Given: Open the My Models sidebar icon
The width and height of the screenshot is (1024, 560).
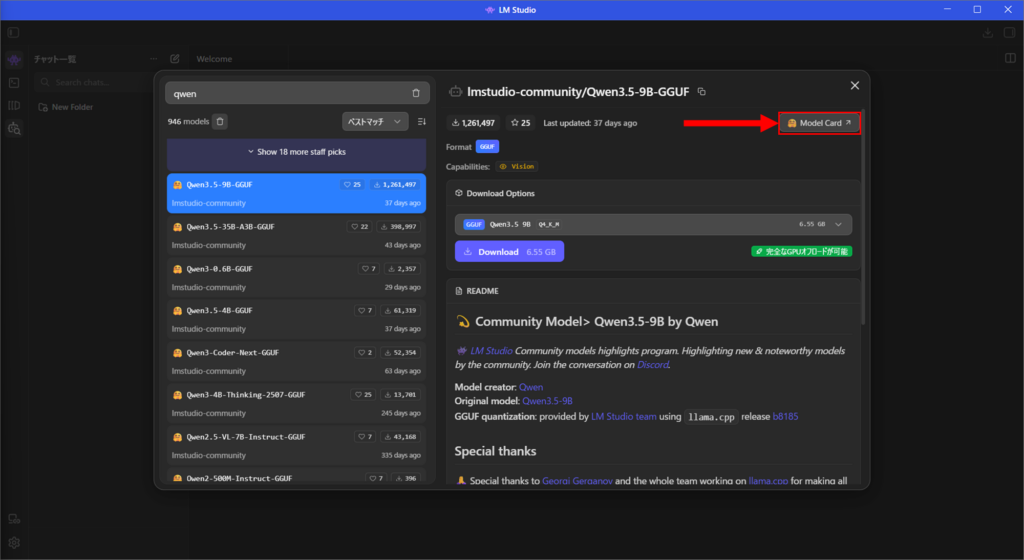Looking at the screenshot, I should tap(14, 105).
